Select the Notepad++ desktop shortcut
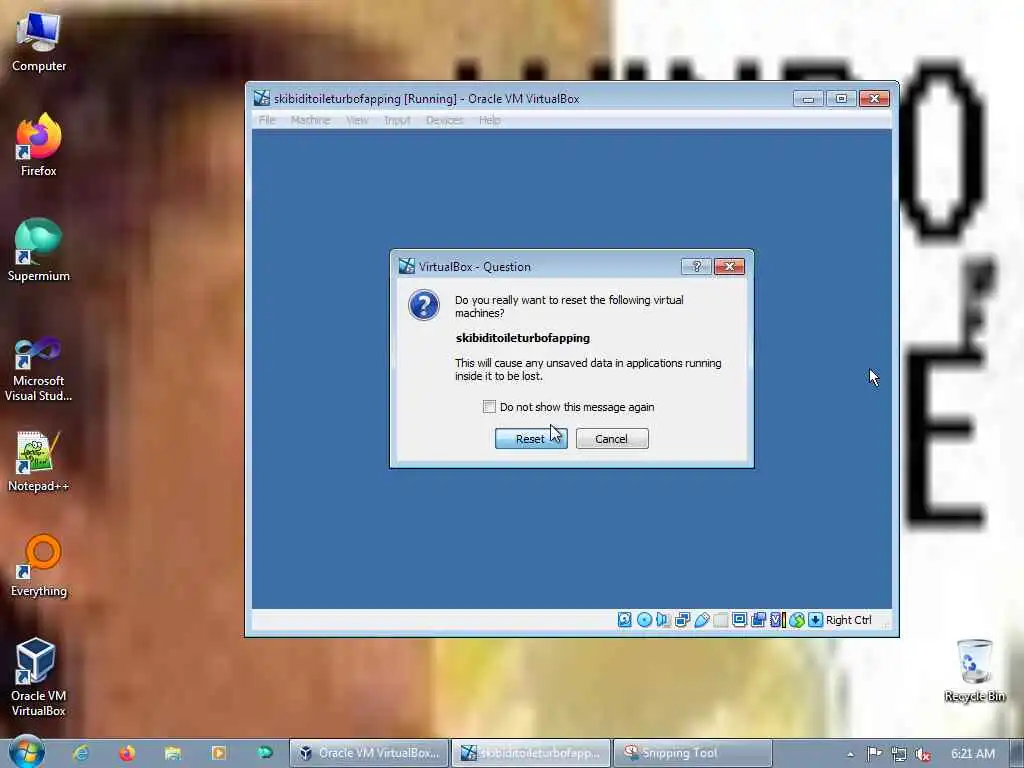The height and width of the screenshot is (768, 1024). tap(39, 462)
